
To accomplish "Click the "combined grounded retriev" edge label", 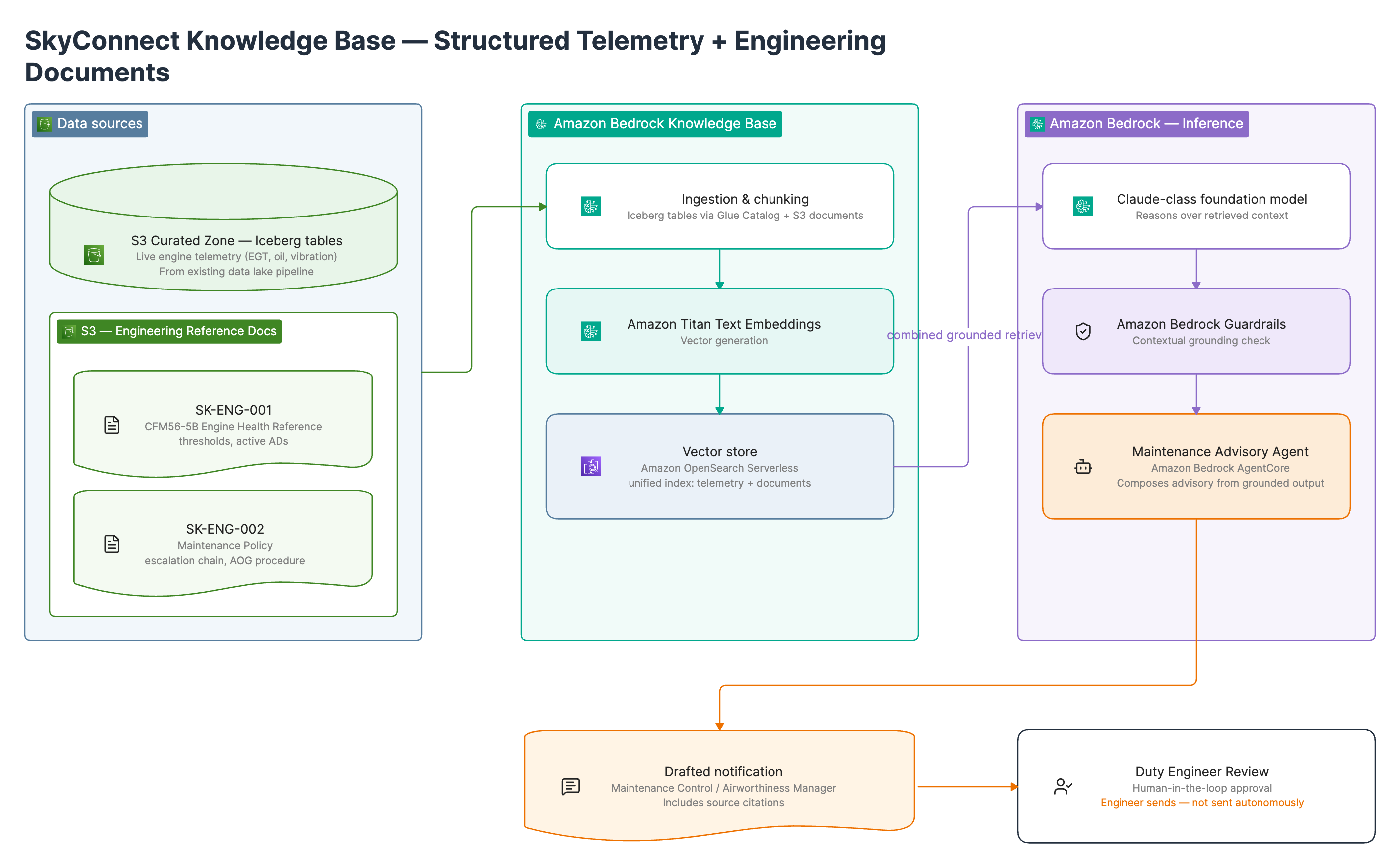I will click(x=964, y=335).
